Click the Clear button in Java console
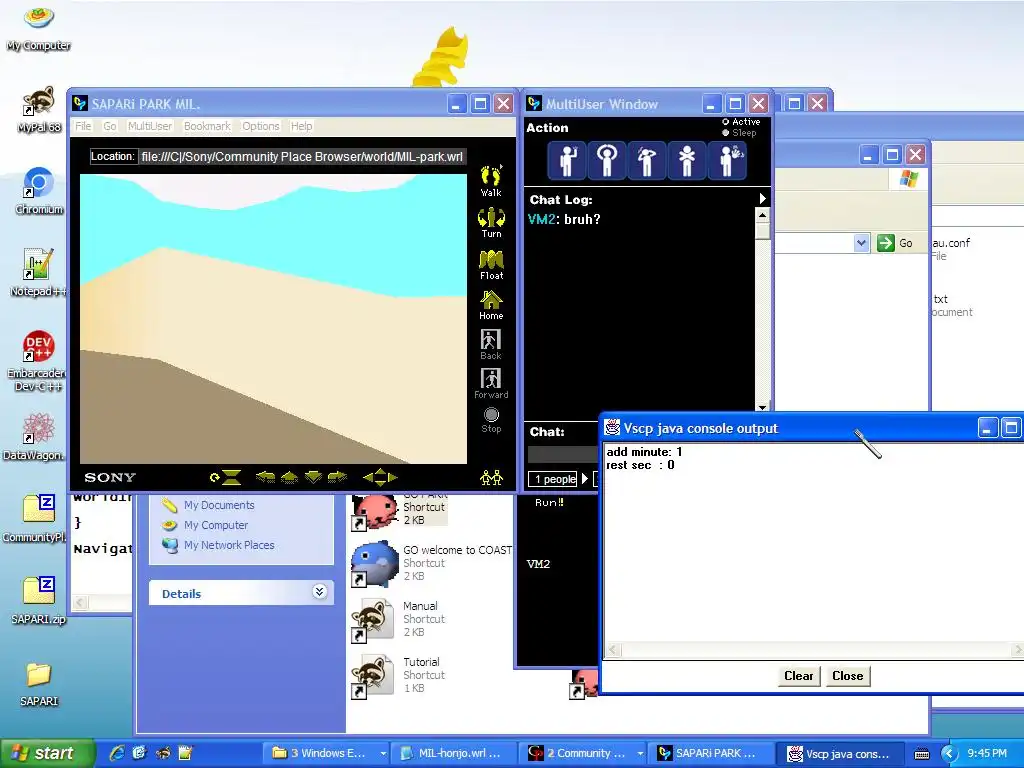Screen dimensions: 1024x768 click(x=799, y=676)
